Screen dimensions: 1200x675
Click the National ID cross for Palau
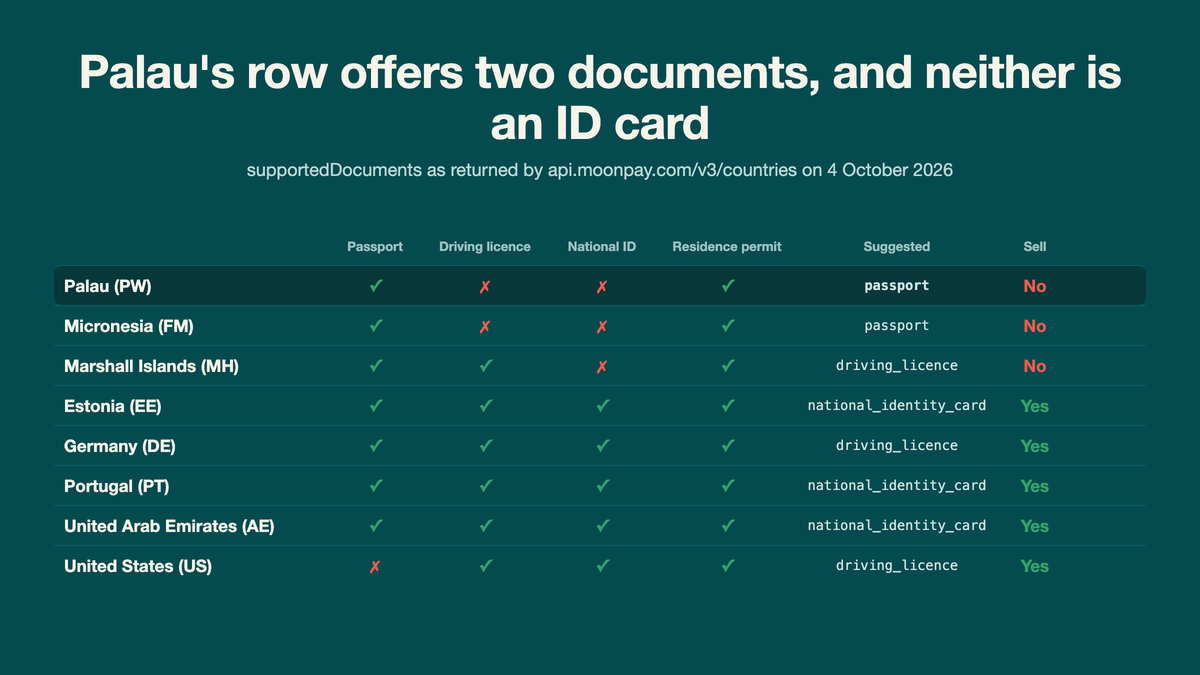602,286
